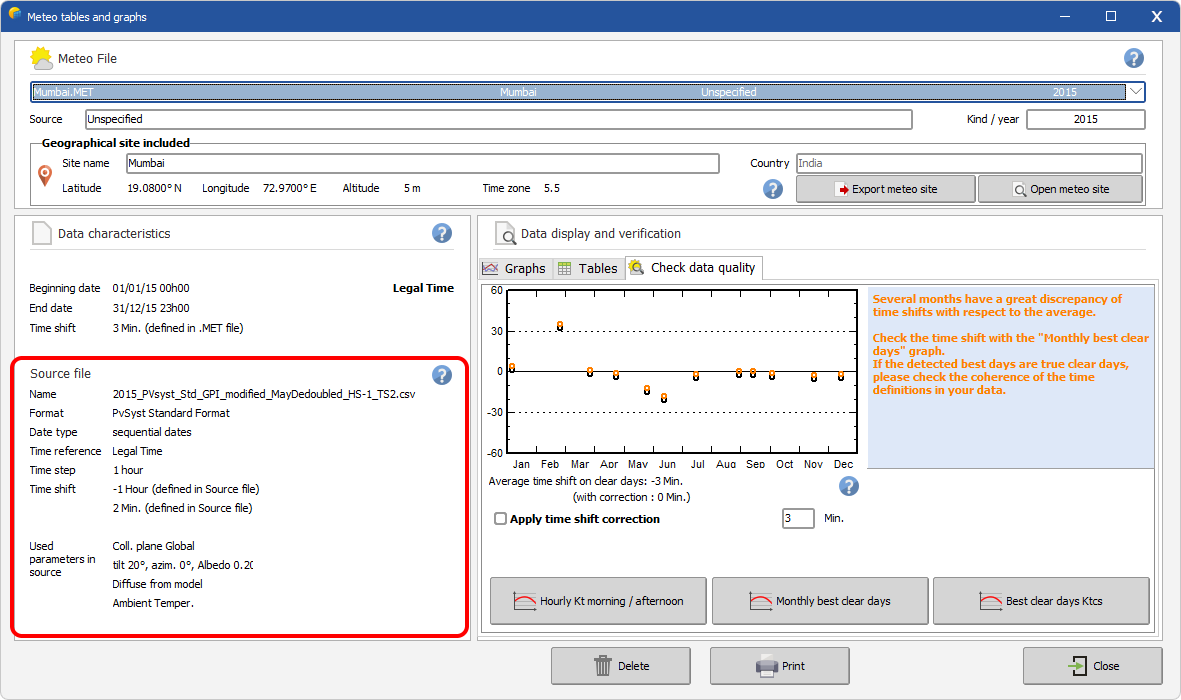Open Monthly best clear days graph
Viewport: 1181px width, 700px height.
[x=819, y=601]
